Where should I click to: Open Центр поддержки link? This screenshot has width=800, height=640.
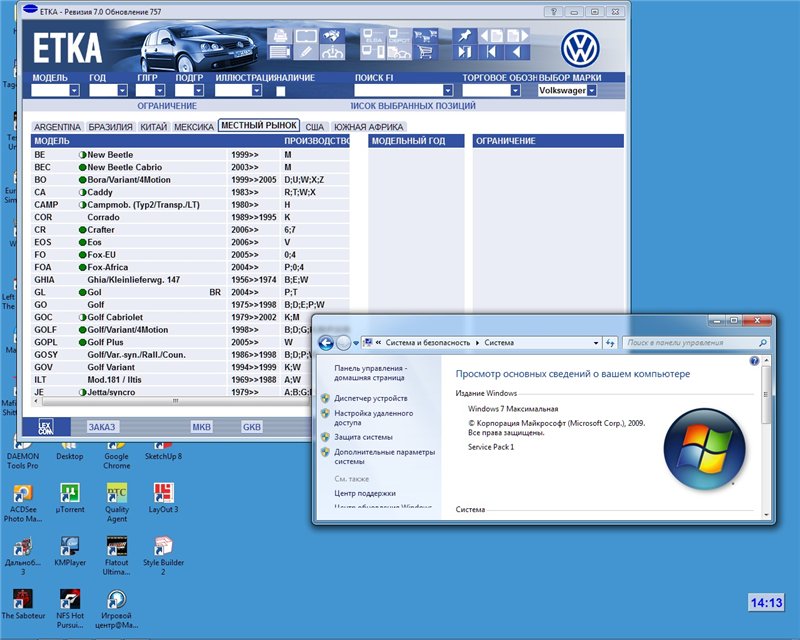tap(365, 493)
